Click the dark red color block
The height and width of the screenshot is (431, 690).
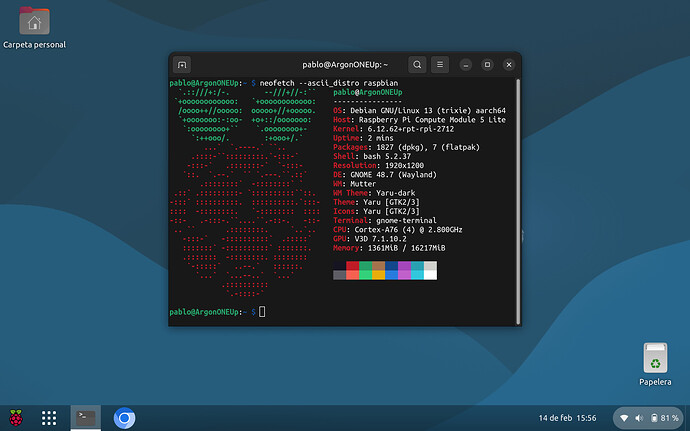(352, 267)
